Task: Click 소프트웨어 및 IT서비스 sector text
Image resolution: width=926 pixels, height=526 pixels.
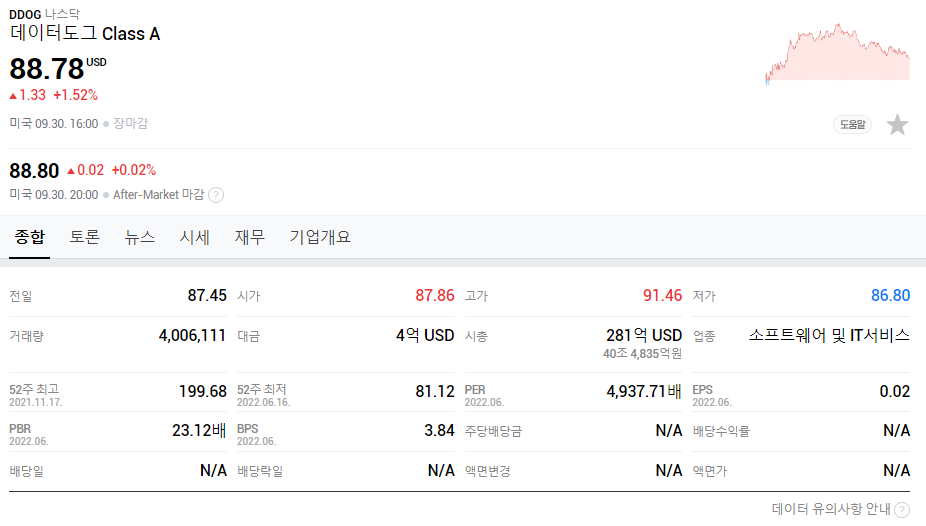Action: pos(829,335)
